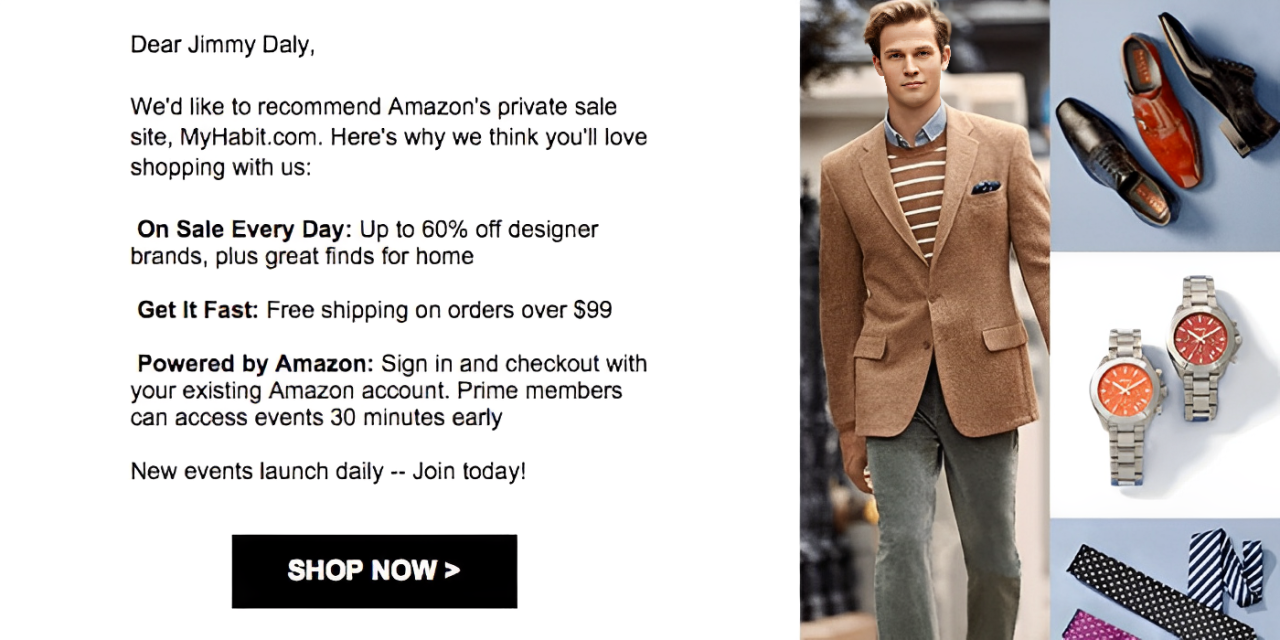Click the SHOP NOW button

[x=374, y=571]
